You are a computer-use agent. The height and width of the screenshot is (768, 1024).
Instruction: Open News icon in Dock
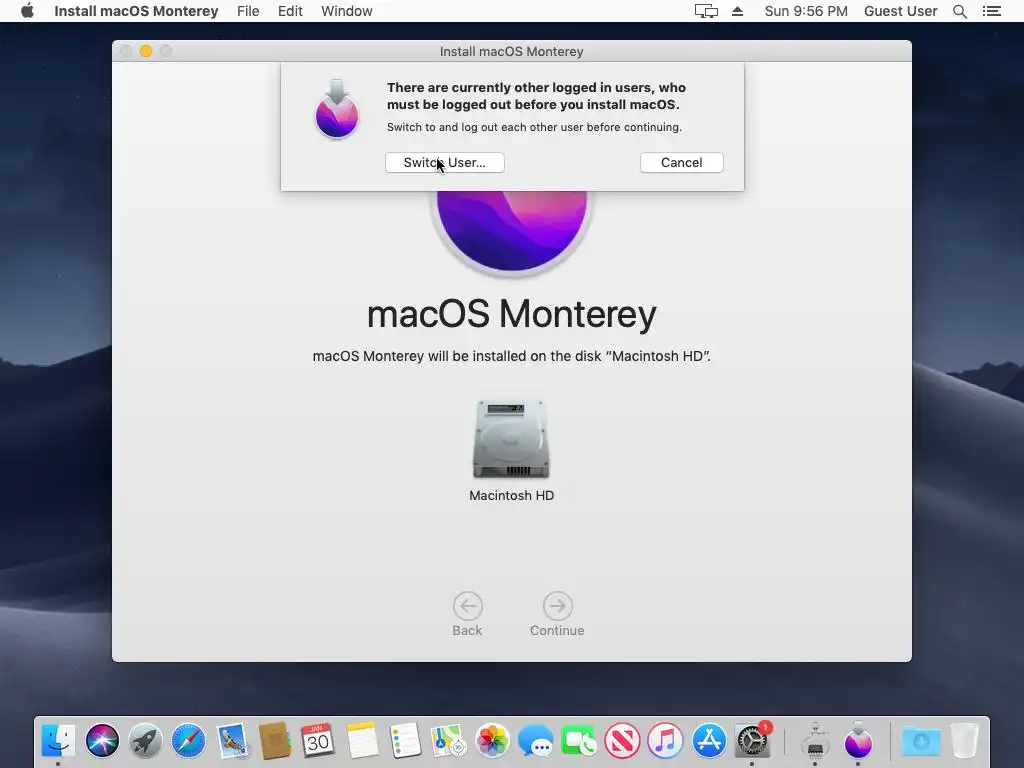point(622,741)
